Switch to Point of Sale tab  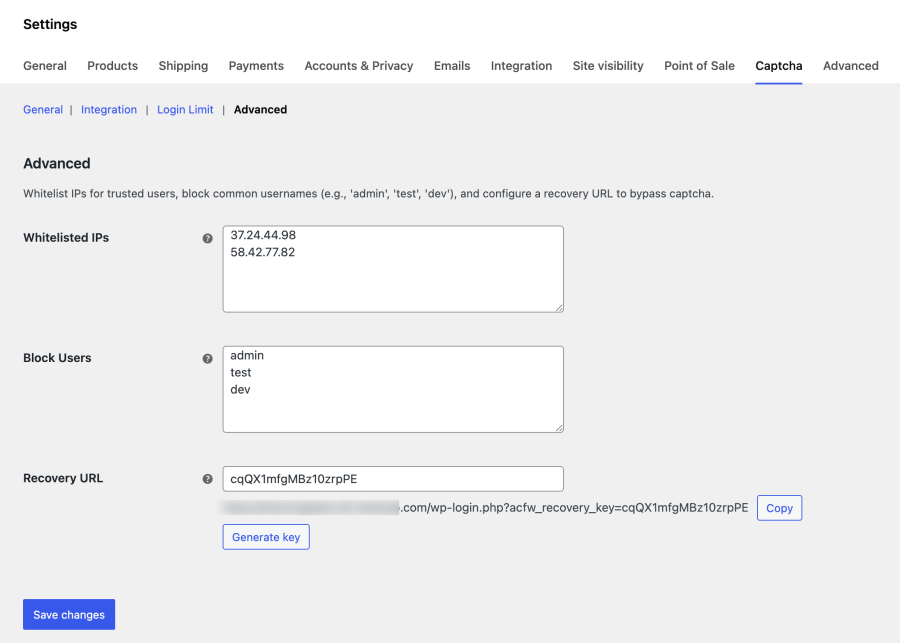[699, 66]
